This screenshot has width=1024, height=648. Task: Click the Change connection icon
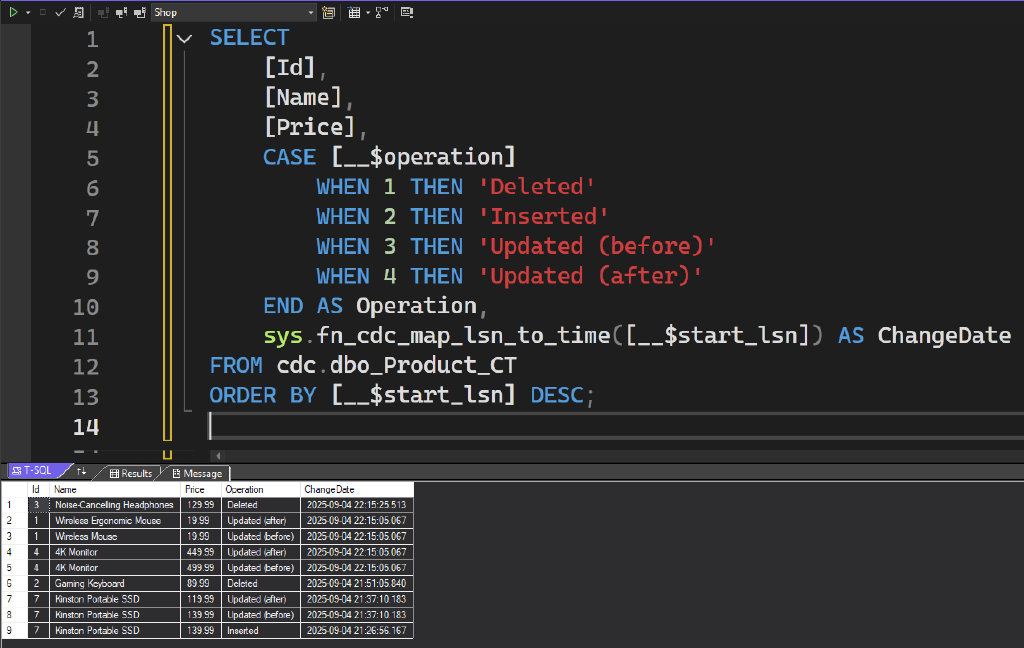tap(121, 12)
